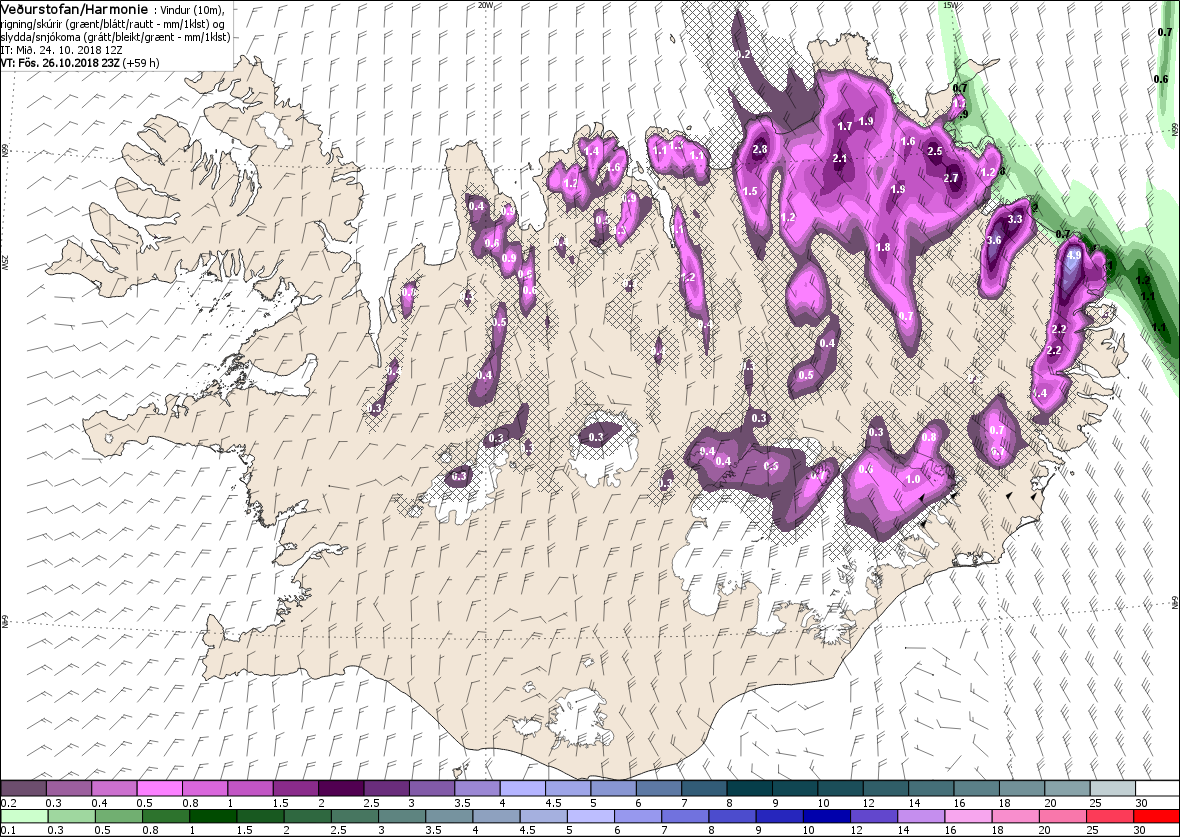The image size is (1180, 837).
Task: Select bottom-row swatch between 4 and 4.5
Action: pos(496,816)
